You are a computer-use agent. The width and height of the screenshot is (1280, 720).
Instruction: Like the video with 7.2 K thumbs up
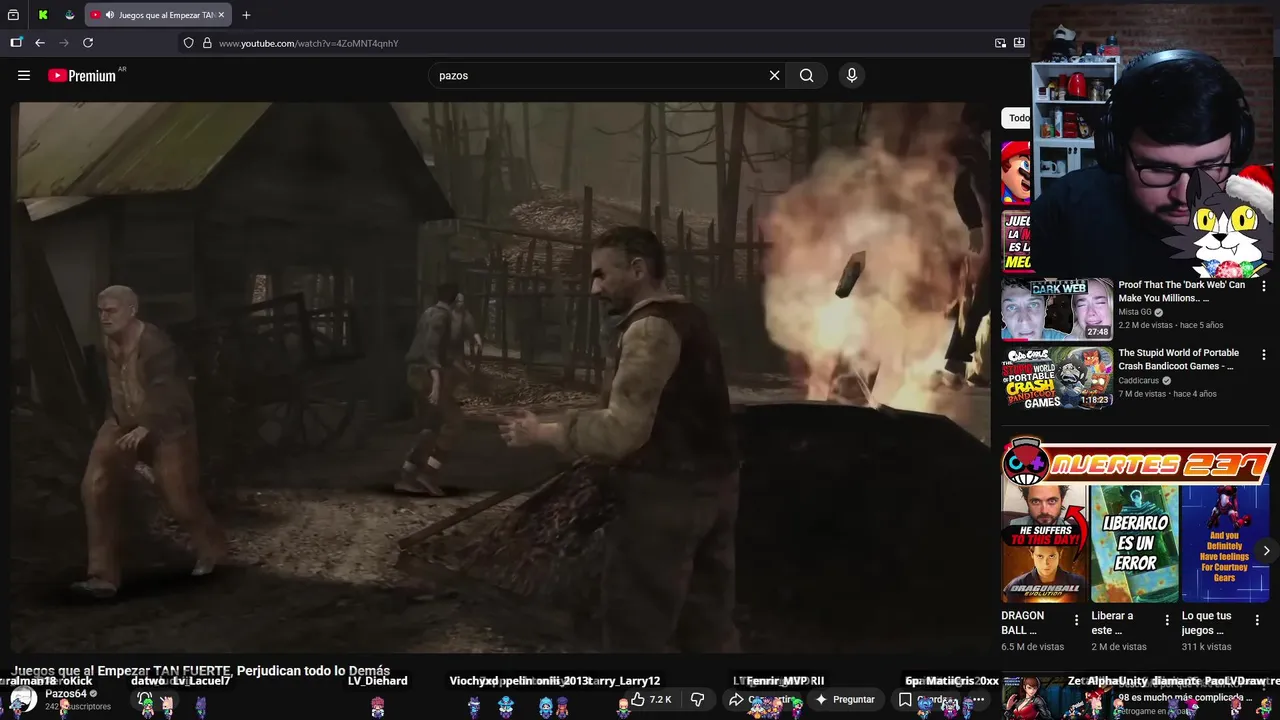click(x=651, y=699)
